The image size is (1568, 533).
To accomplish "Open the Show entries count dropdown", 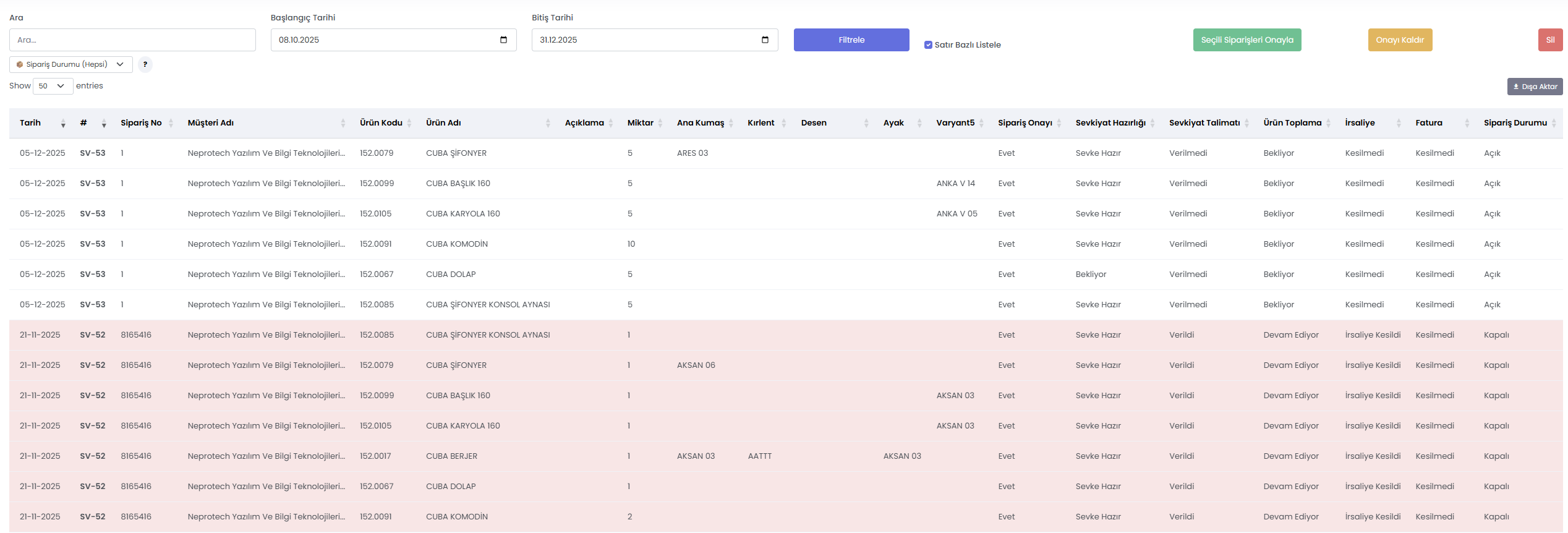I will (53, 86).
